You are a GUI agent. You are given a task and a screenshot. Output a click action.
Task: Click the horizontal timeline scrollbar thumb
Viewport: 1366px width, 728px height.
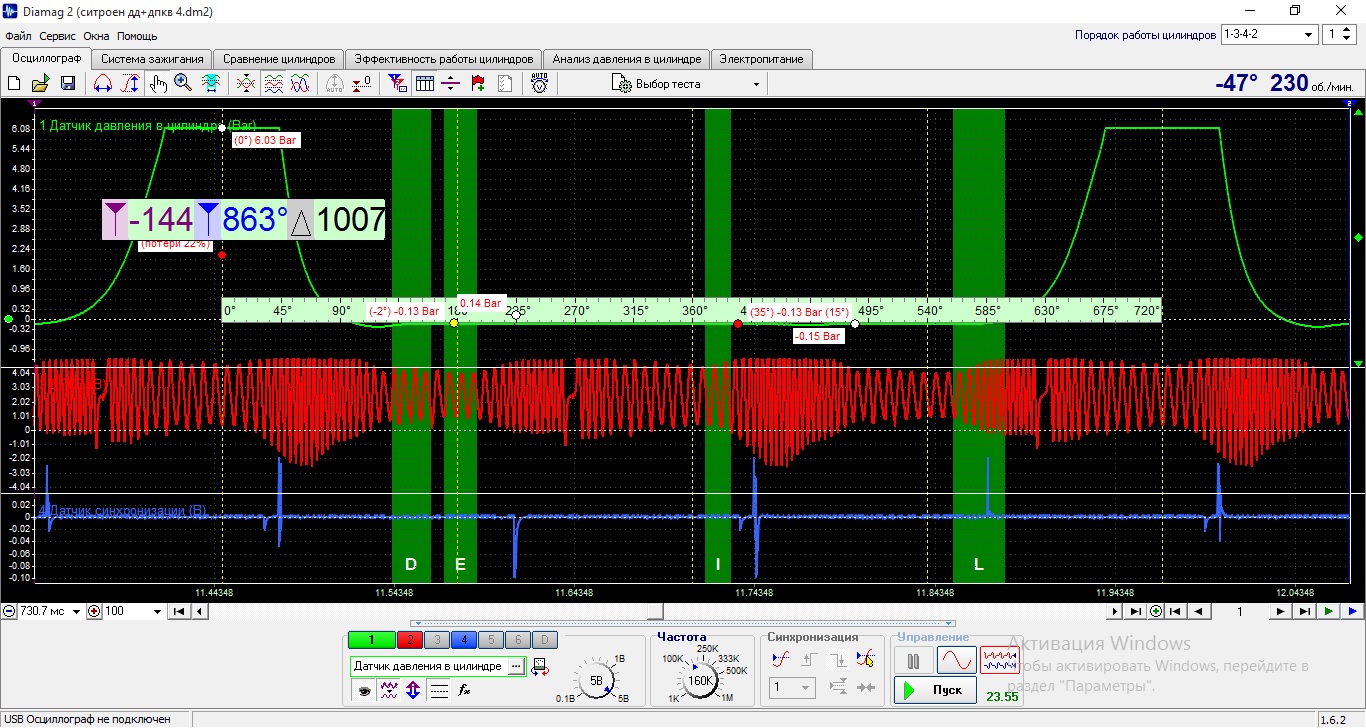click(x=654, y=611)
